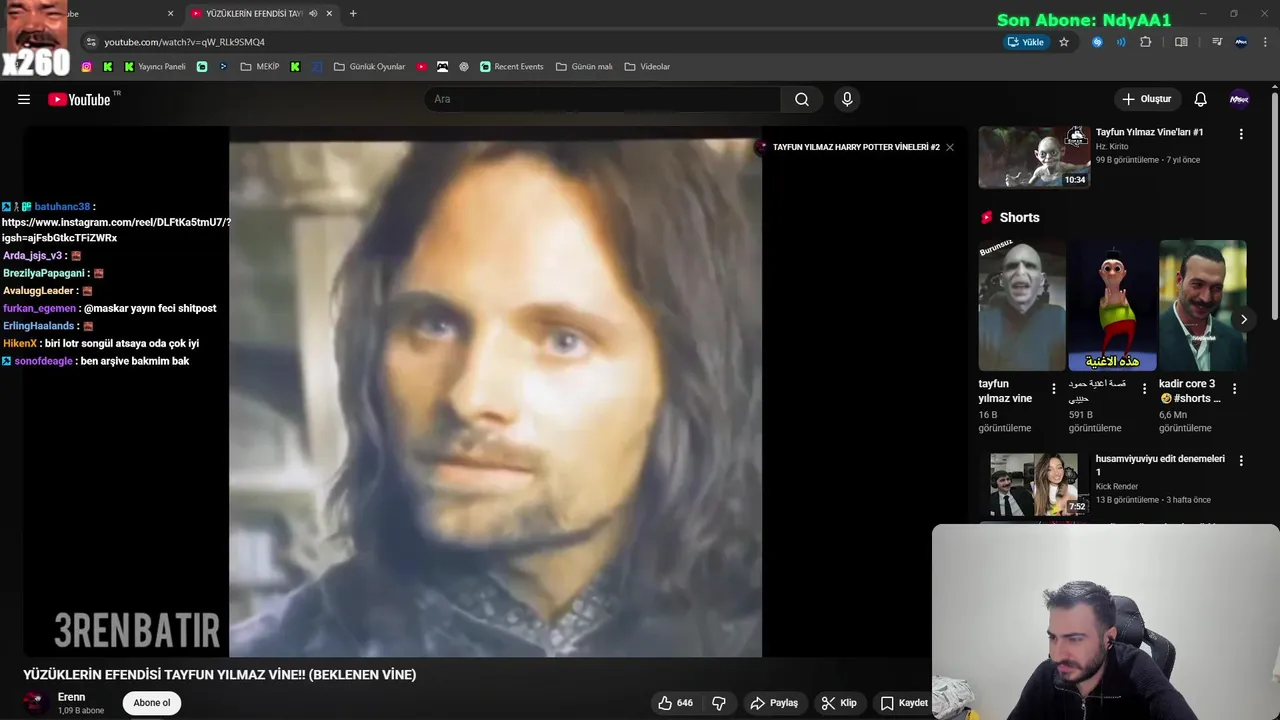Save video using Kaydet button
The height and width of the screenshot is (720, 1280).
[903, 703]
